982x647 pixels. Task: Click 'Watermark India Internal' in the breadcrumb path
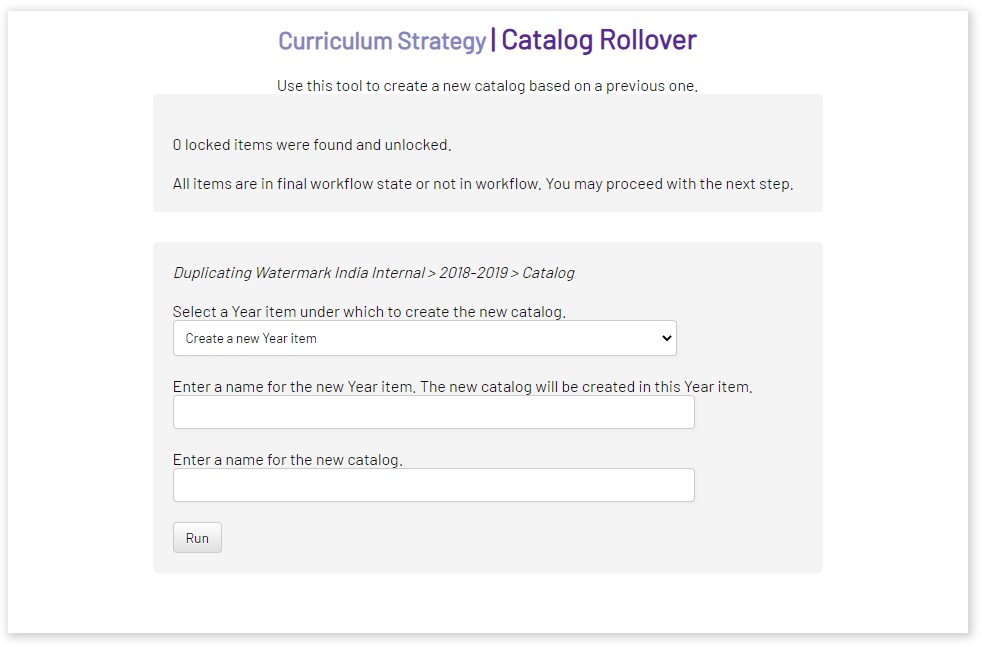click(338, 273)
